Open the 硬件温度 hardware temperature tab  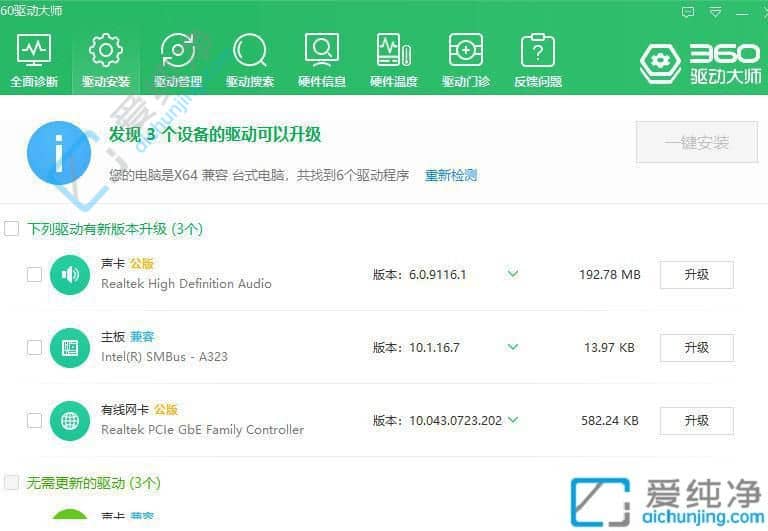[x=394, y=61]
